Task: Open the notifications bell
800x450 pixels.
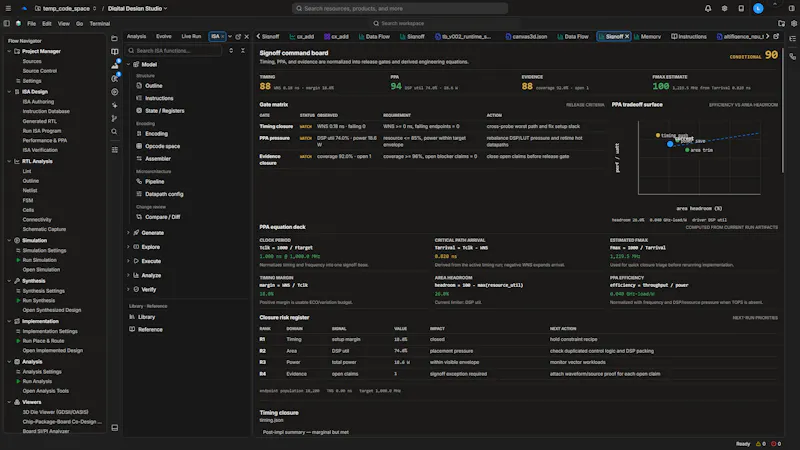Action: coord(708,8)
